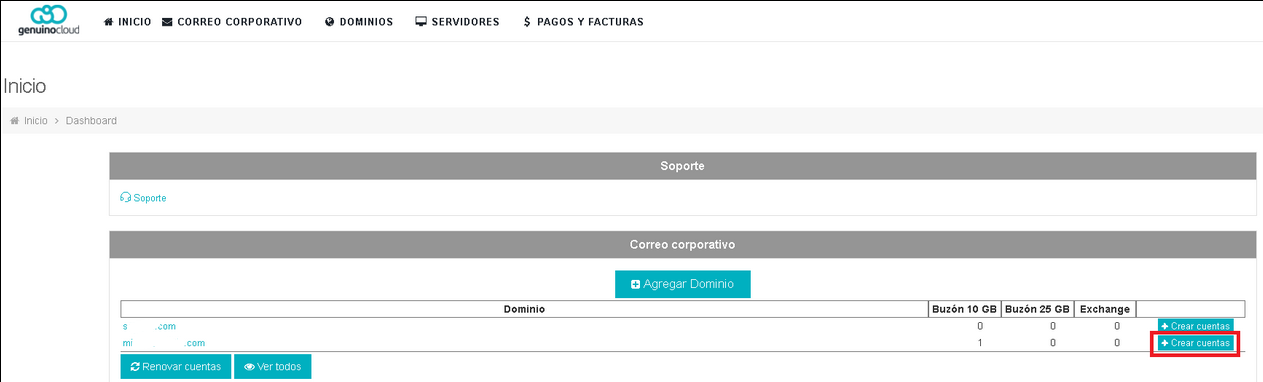Go to the Dominios menu
The image size is (1263, 382).
pos(359,22)
